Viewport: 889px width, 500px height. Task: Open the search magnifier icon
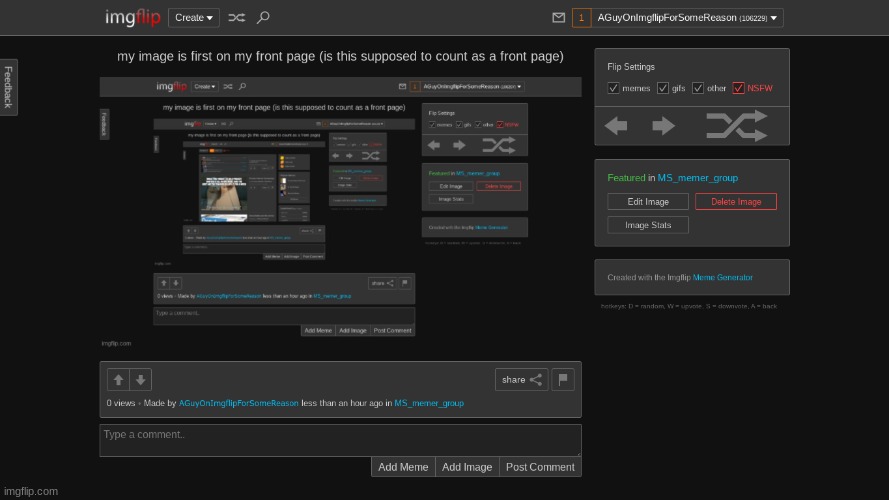point(263,18)
